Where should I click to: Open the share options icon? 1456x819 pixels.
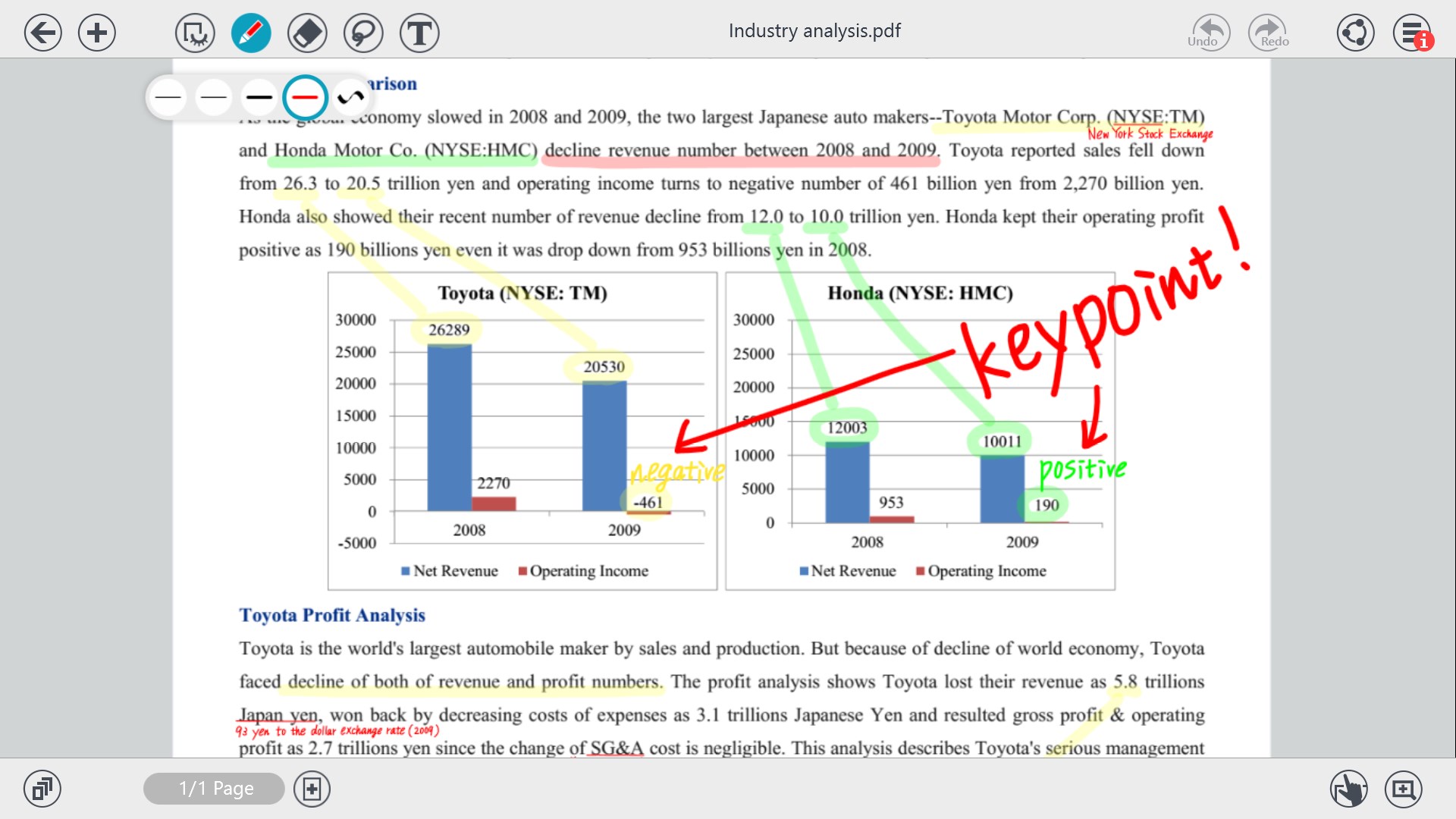pos(1355,33)
